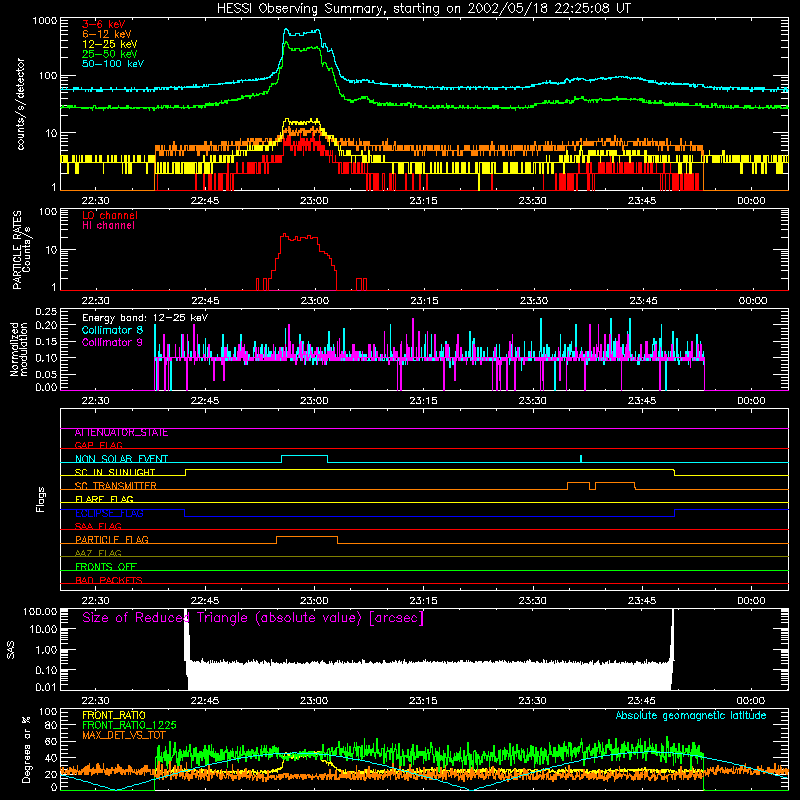Click the 1000 tick on count-rate axis
The height and width of the screenshot is (800, 800).
(45, 20)
